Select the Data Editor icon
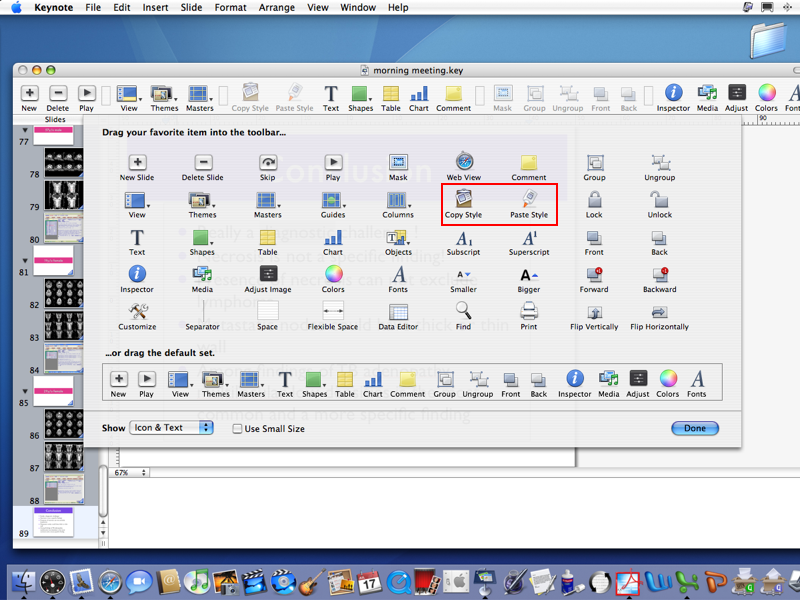 [x=398, y=312]
